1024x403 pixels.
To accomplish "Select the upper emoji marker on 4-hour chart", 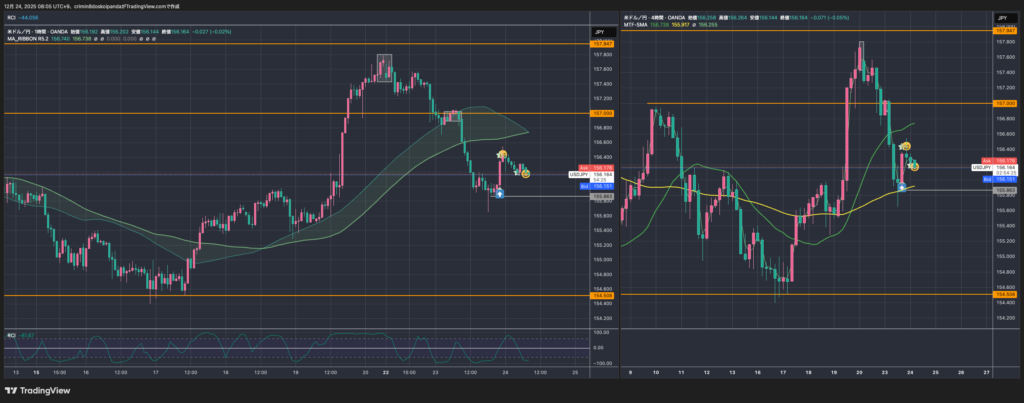I will [x=905, y=147].
